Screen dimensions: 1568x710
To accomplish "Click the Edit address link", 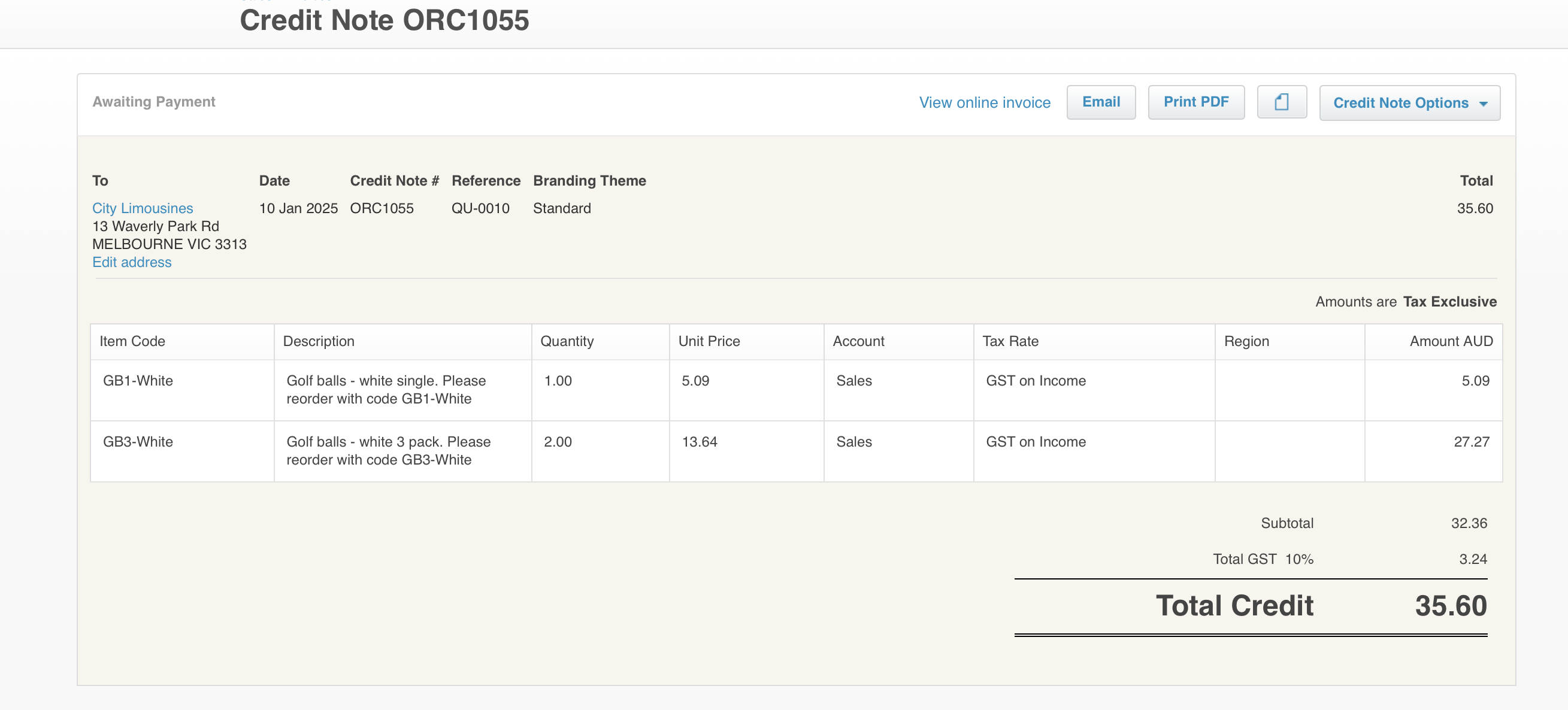I will [132, 262].
